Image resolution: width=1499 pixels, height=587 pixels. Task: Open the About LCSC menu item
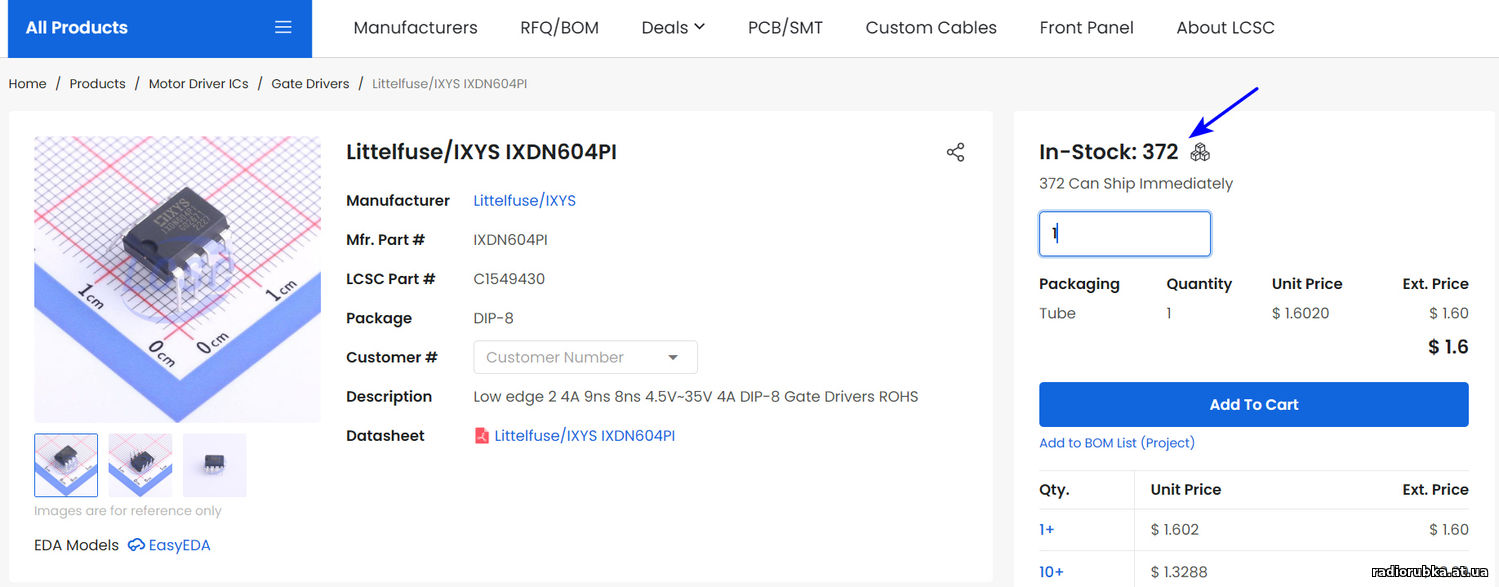coord(1225,28)
